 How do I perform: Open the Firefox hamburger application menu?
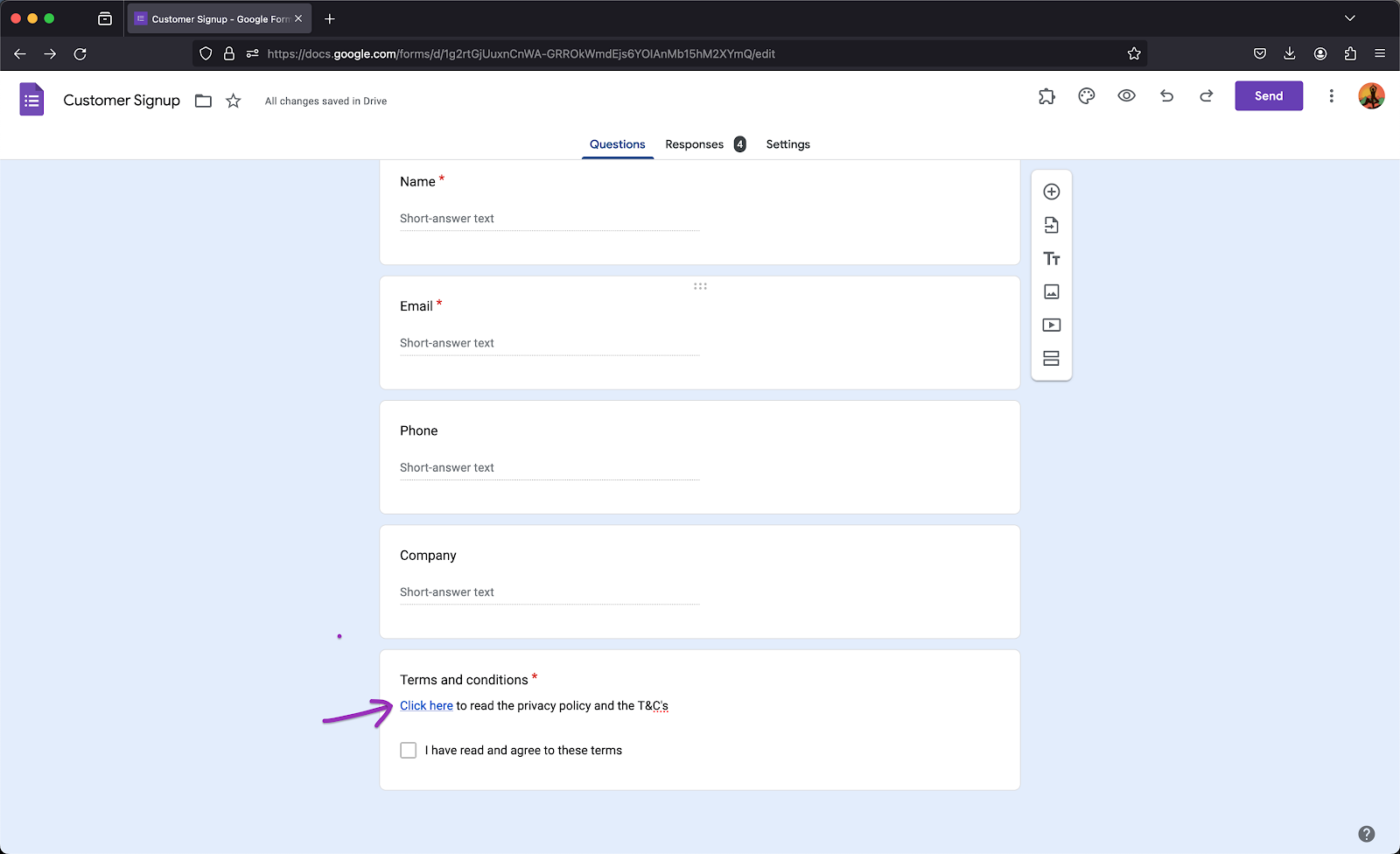1380,53
